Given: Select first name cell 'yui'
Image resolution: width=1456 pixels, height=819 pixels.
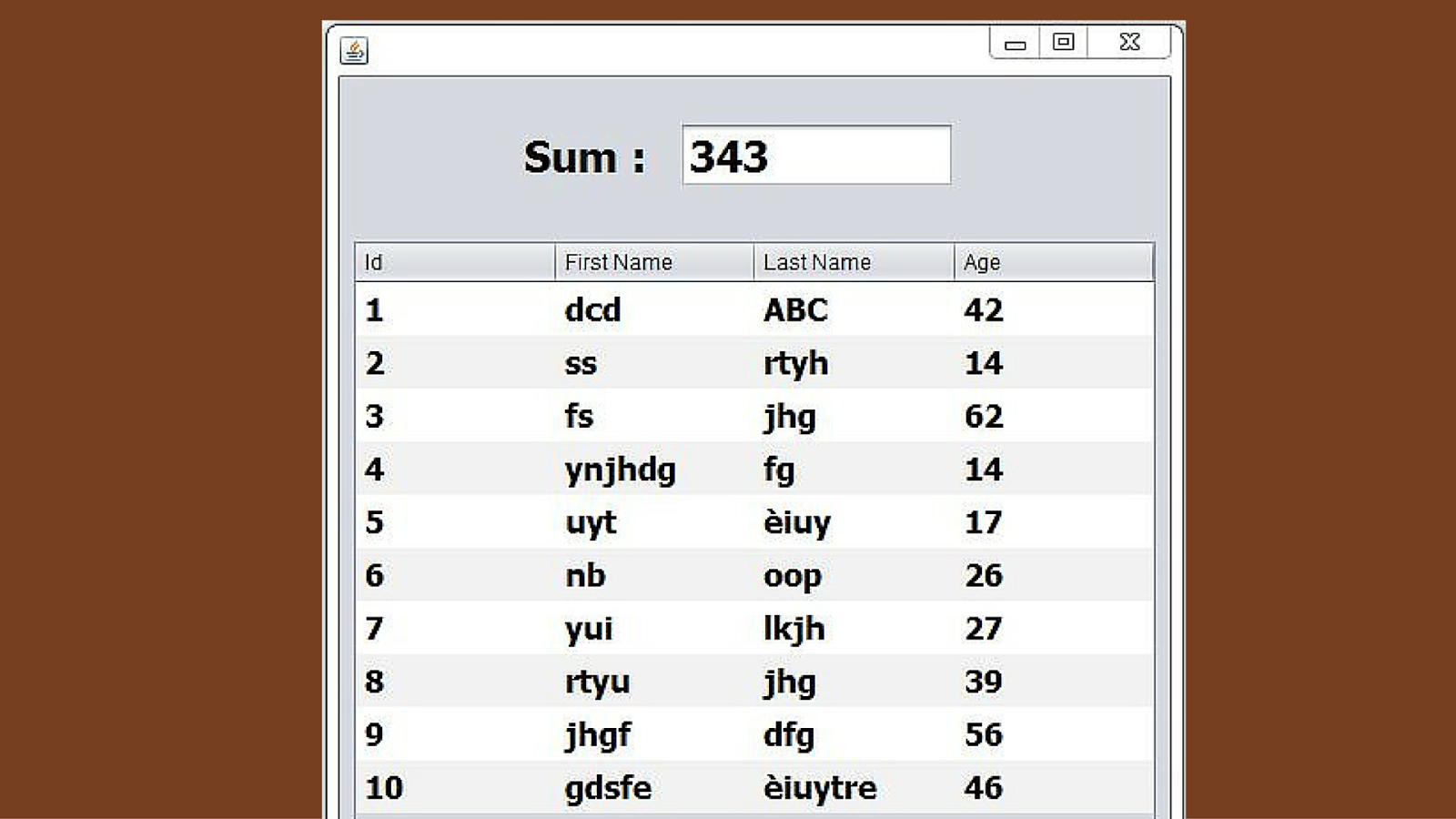Looking at the screenshot, I should point(654,628).
